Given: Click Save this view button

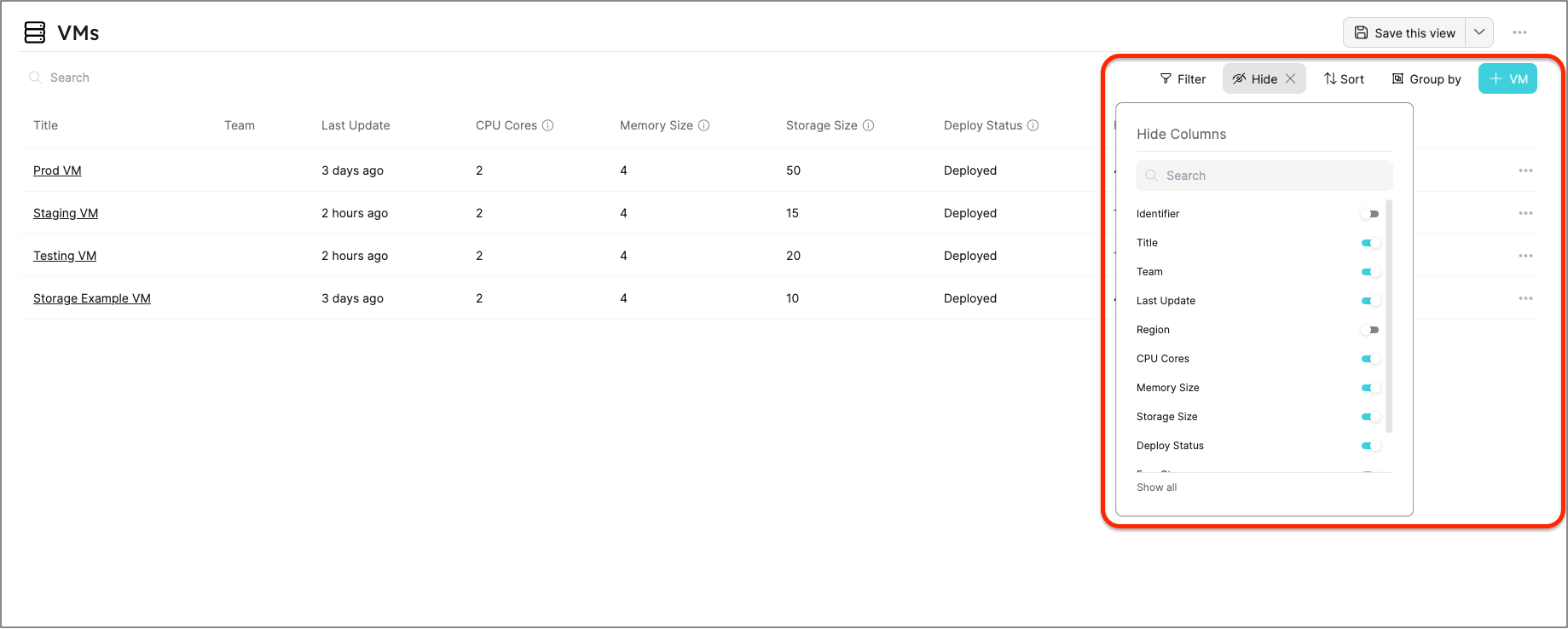Looking at the screenshot, I should coord(1405,32).
